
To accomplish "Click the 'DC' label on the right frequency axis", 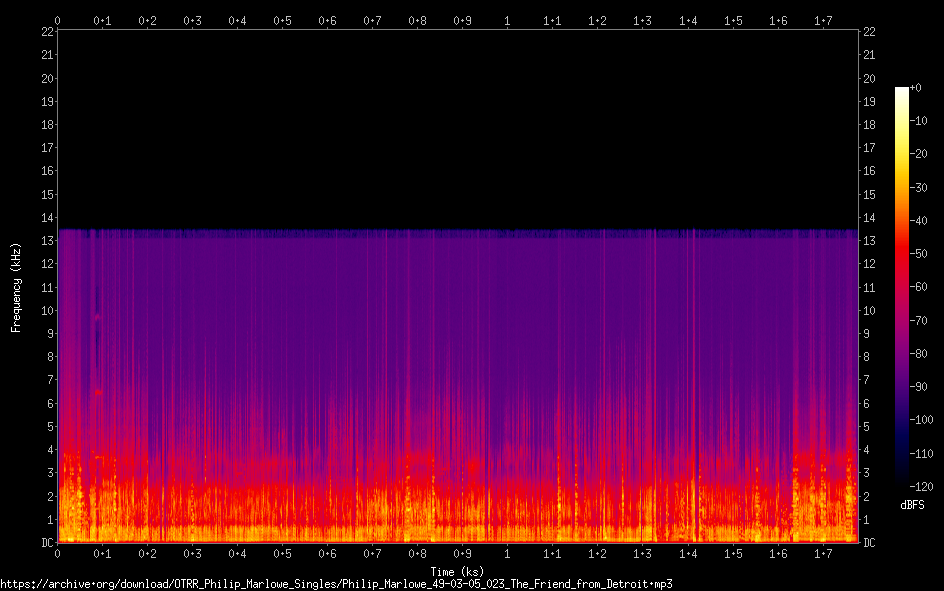I will coord(869,543).
